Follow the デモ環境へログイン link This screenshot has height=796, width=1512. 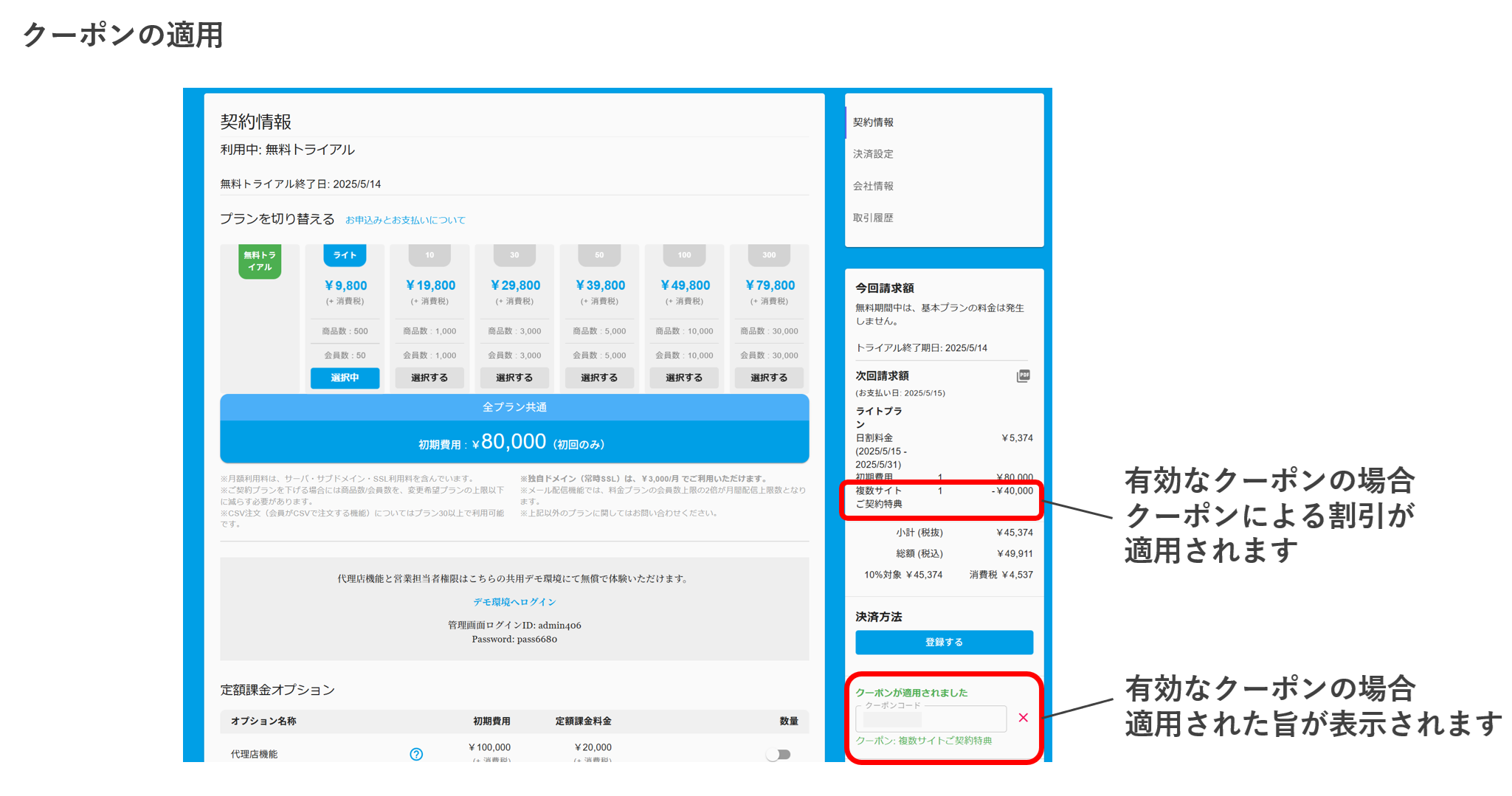[x=514, y=602]
